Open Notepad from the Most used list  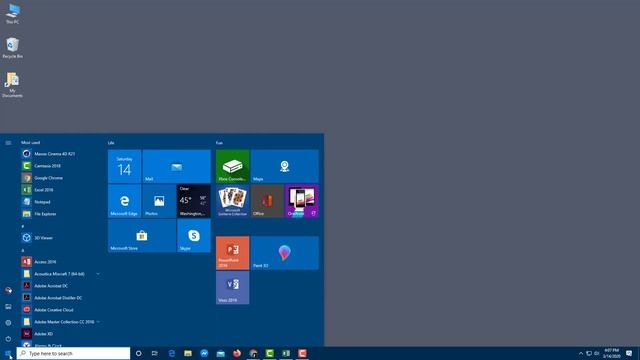(60, 202)
